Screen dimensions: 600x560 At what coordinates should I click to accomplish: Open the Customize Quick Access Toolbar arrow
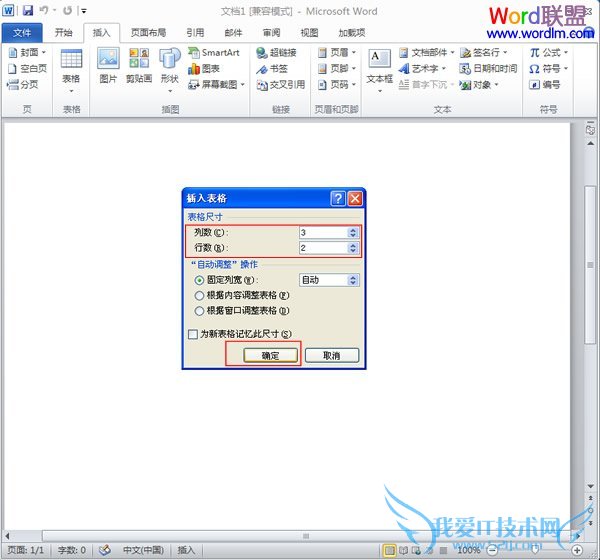click(84, 11)
